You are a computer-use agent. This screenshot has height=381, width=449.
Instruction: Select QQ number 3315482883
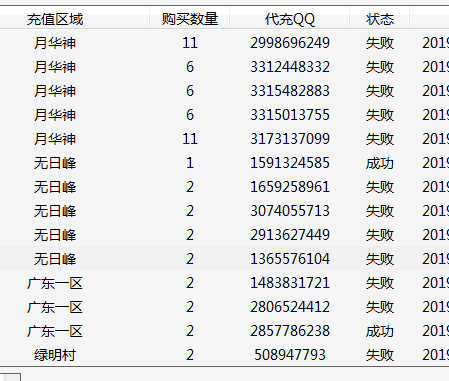tap(290, 91)
